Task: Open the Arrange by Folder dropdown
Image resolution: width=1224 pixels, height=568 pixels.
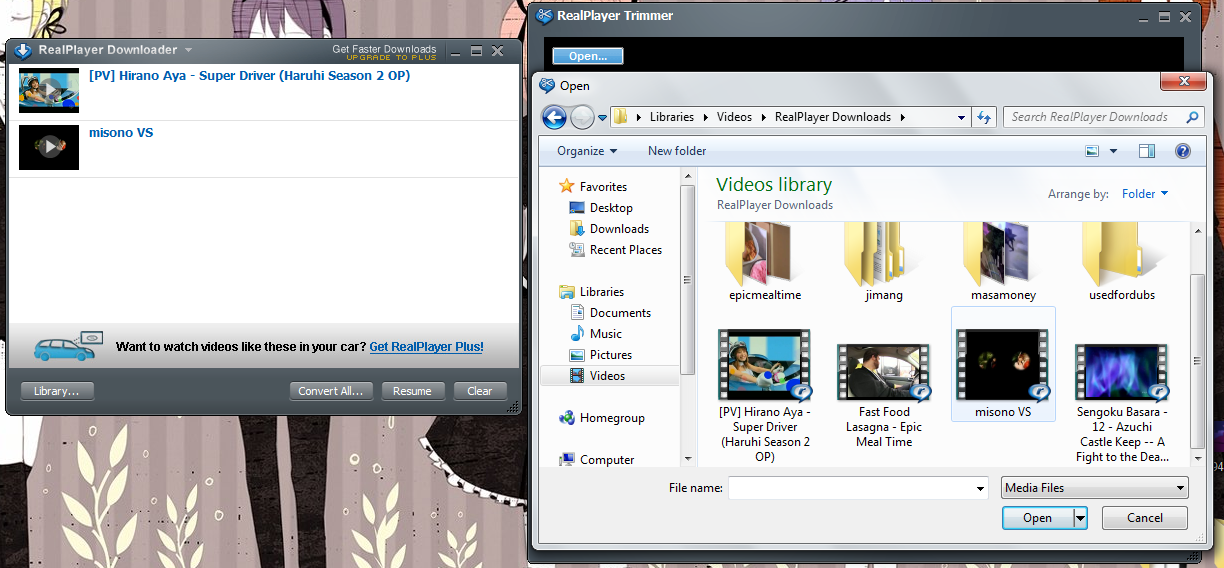Action: (x=1145, y=194)
